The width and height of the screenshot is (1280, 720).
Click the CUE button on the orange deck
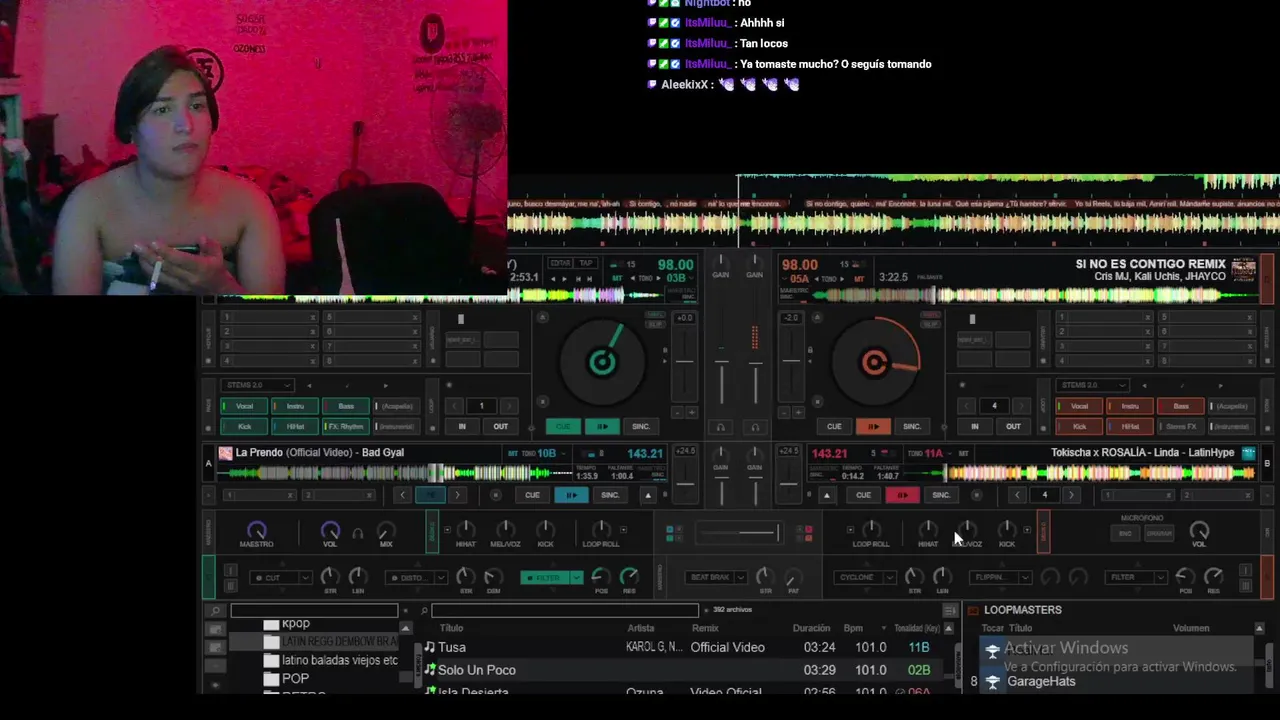(x=834, y=426)
